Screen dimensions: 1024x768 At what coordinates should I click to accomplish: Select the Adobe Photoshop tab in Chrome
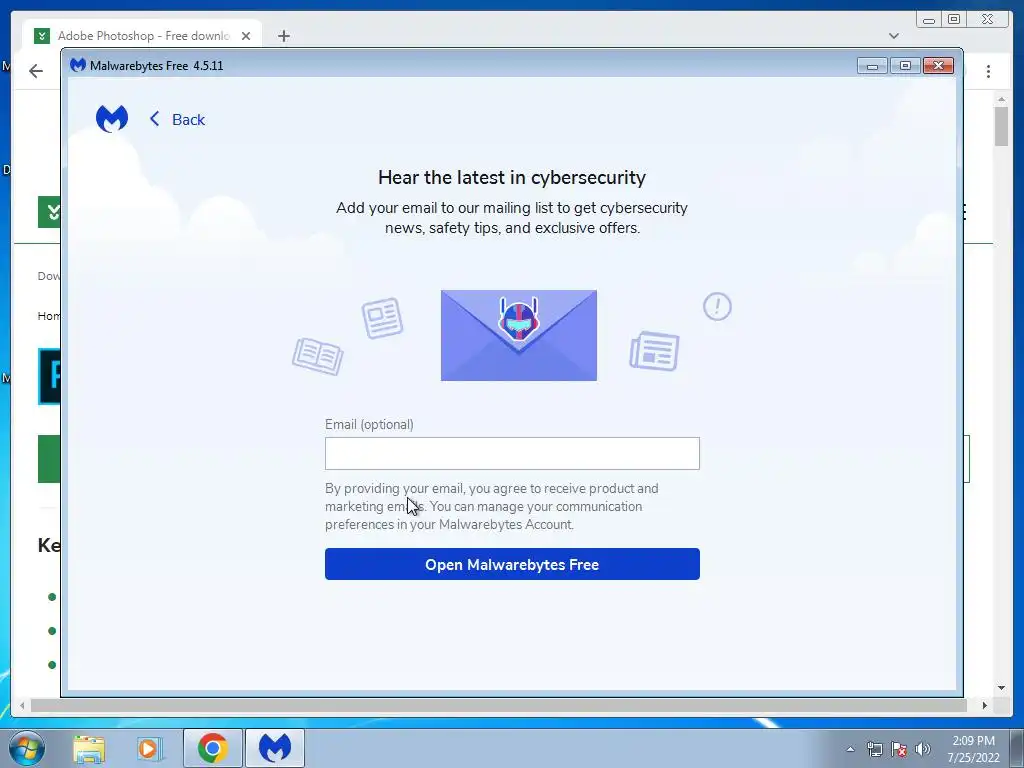(x=142, y=36)
